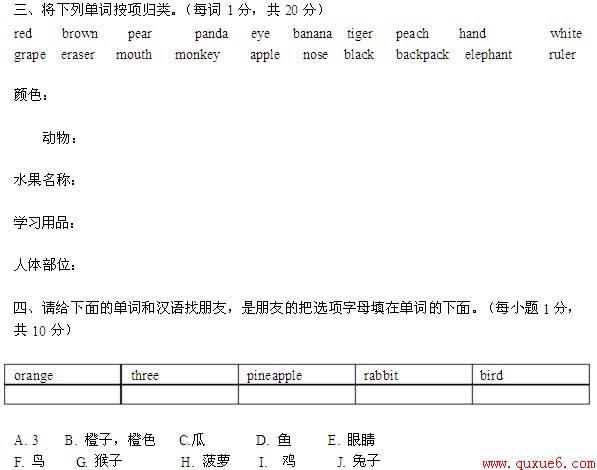Screen dimensions: 597x470
Task: Open the www.quxue6.com watermark link
Action: [539, 464]
